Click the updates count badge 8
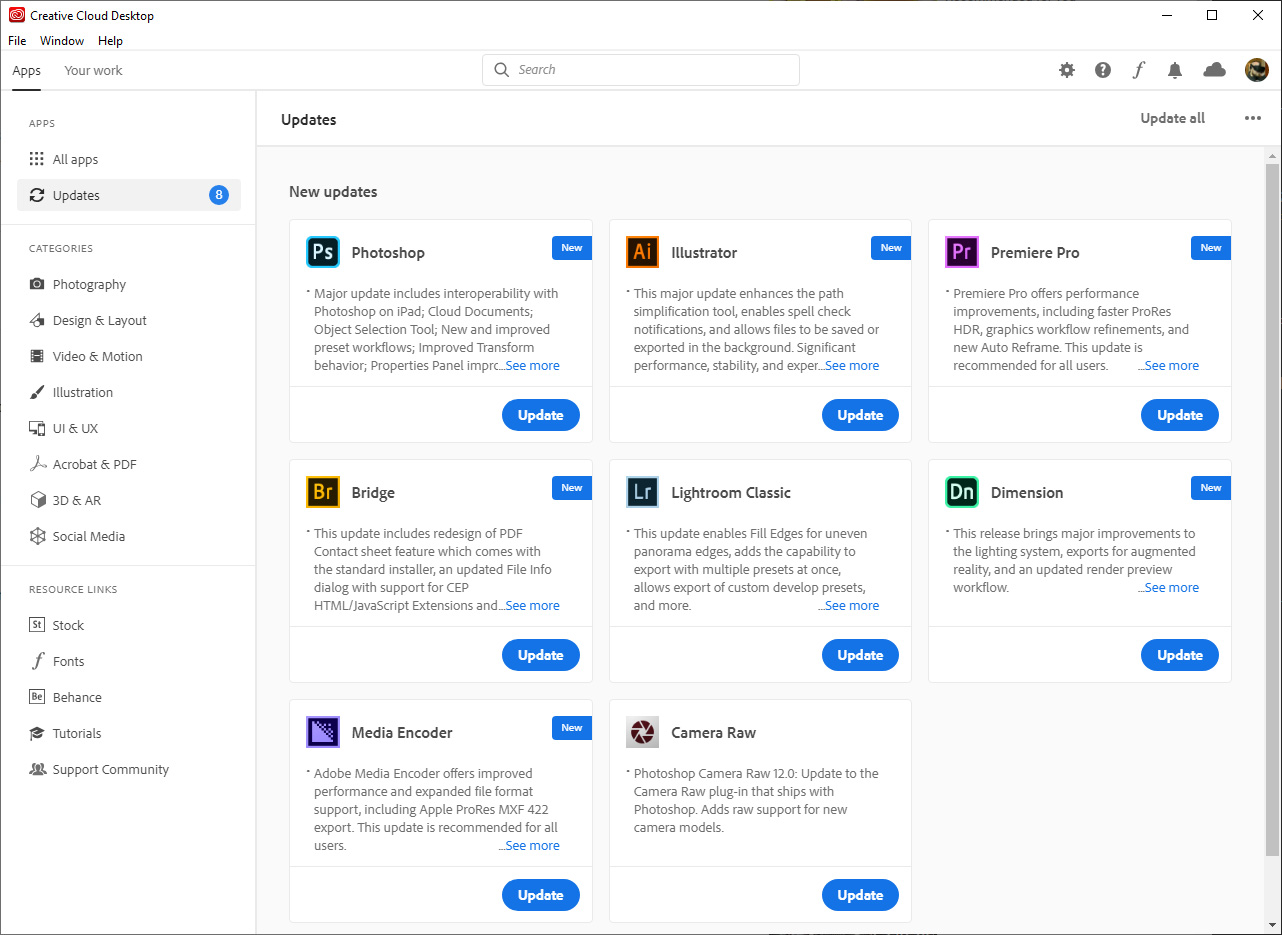Image resolution: width=1282 pixels, height=935 pixels. click(x=219, y=195)
